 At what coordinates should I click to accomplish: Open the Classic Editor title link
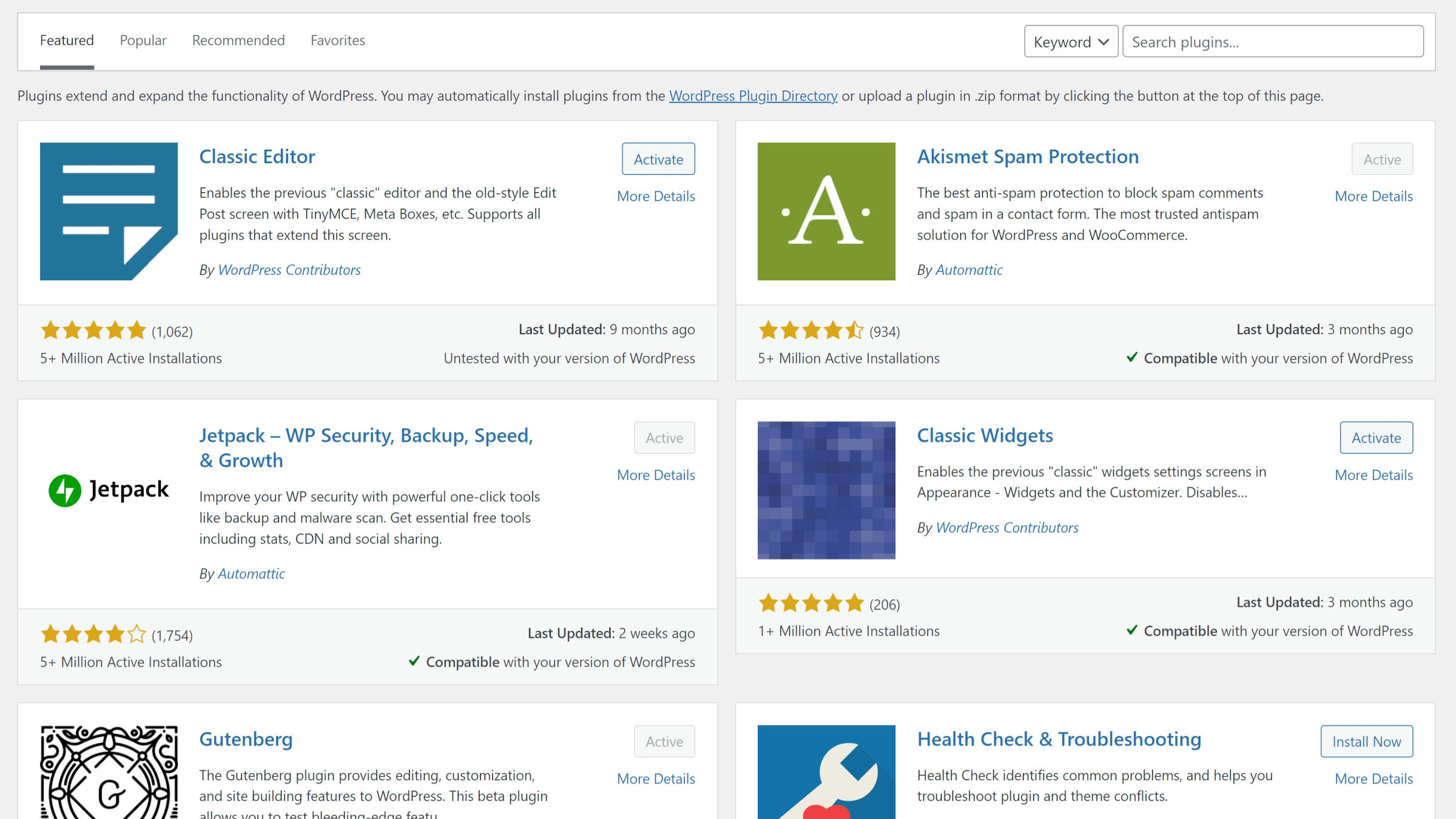tap(257, 157)
